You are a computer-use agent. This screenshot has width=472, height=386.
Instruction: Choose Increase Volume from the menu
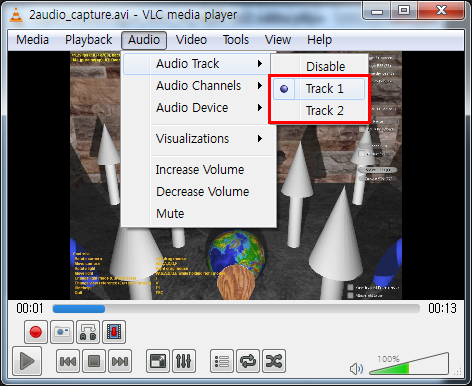point(199,170)
